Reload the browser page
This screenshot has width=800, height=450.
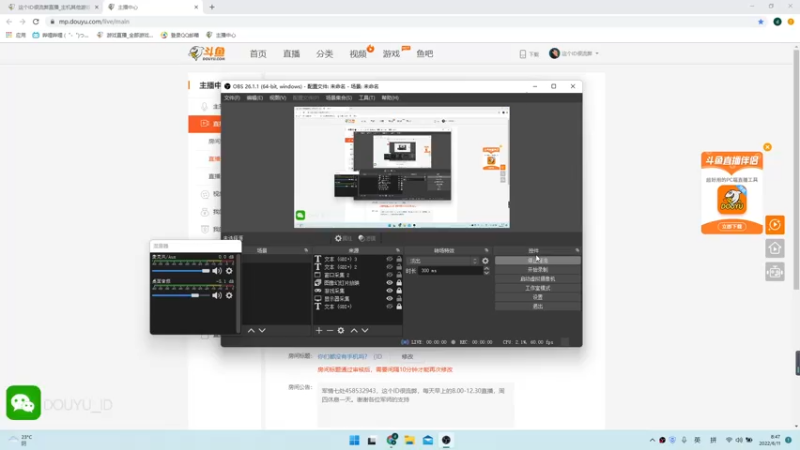(36, 21)
